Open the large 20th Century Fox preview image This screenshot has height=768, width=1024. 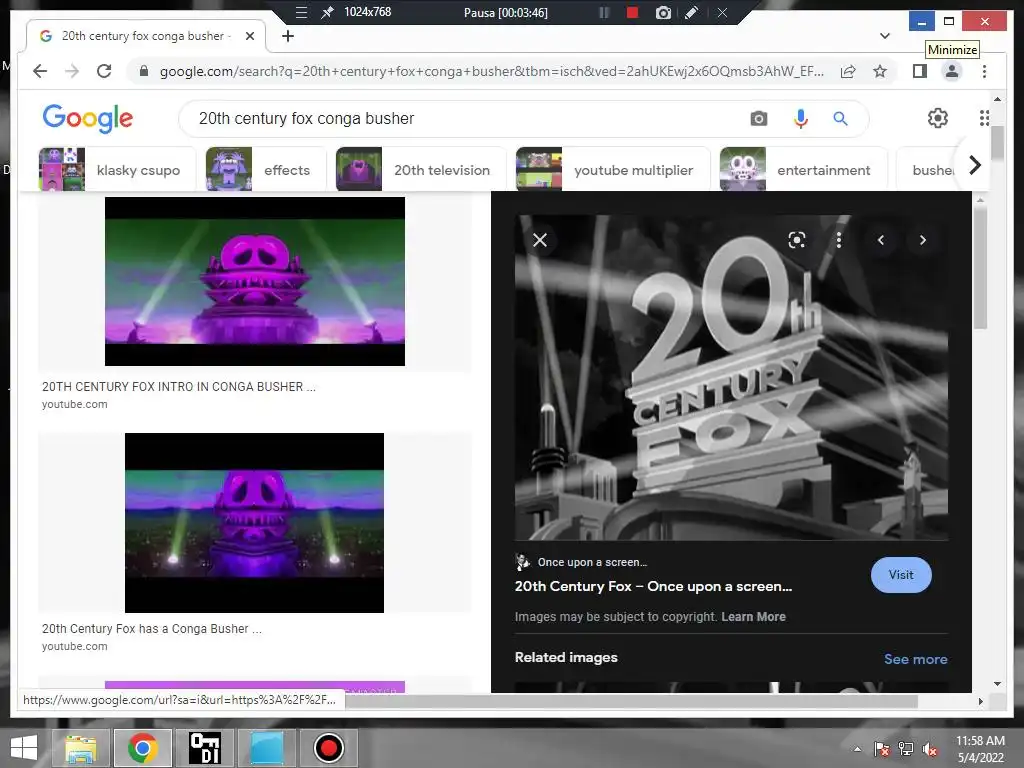(731, 377)
